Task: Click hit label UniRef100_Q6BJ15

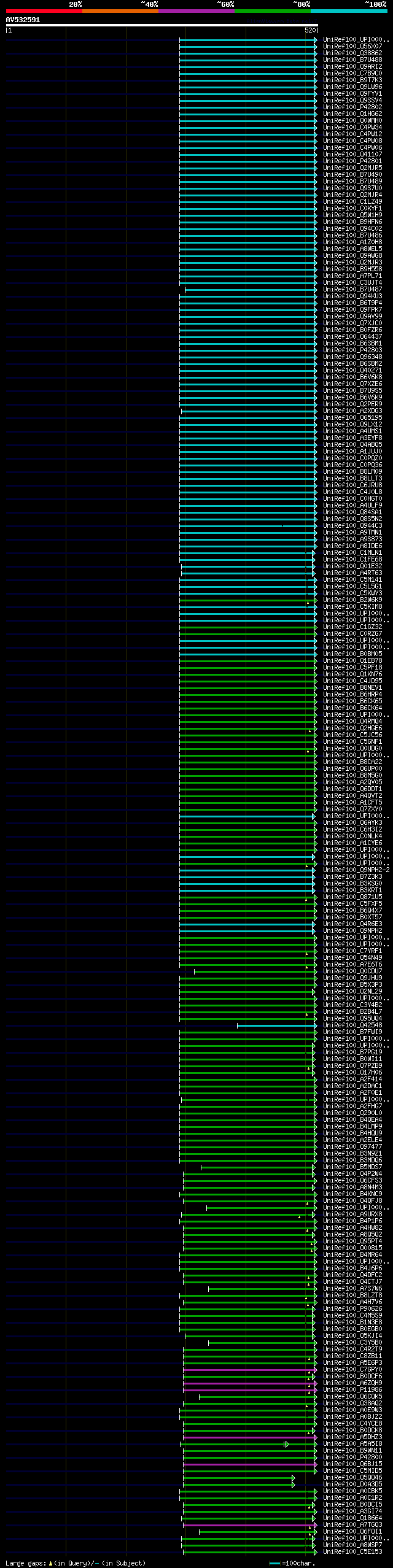Action: coord(352,1464)
